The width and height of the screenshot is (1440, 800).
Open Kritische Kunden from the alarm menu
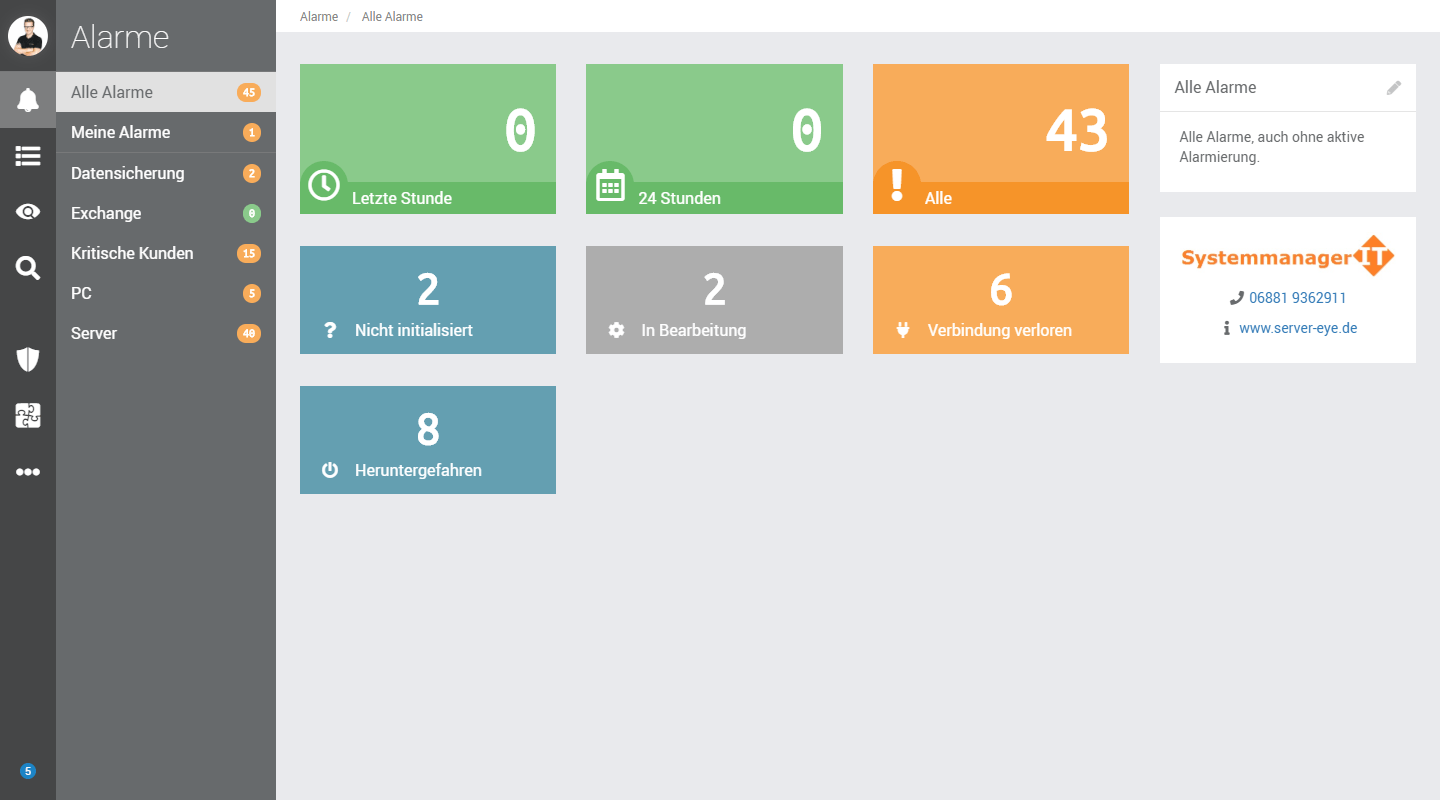[x=131, y=253]
